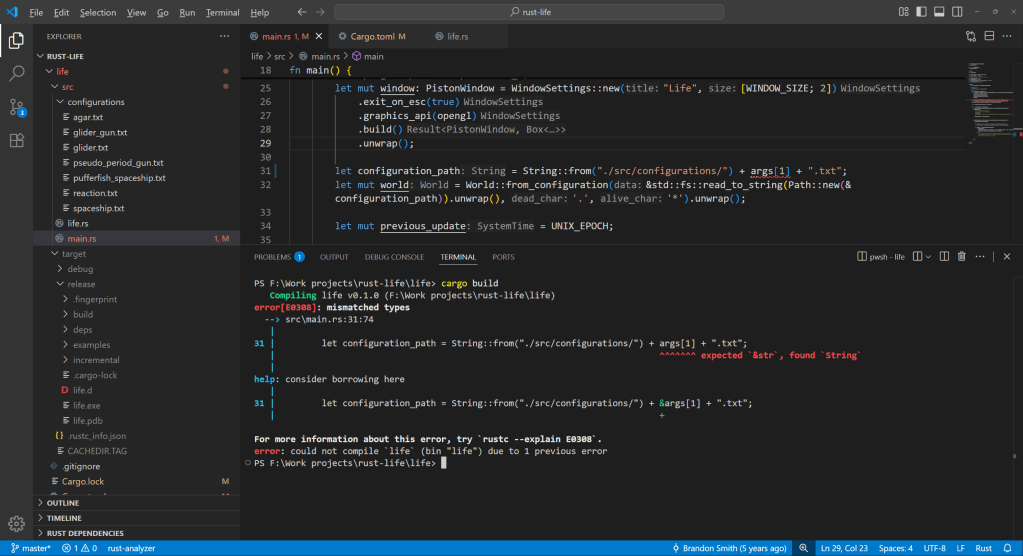This screenshot has width=1023, height=556.
Task: Open pufferfish_spaceship.txt file
Action: (137, 178)
